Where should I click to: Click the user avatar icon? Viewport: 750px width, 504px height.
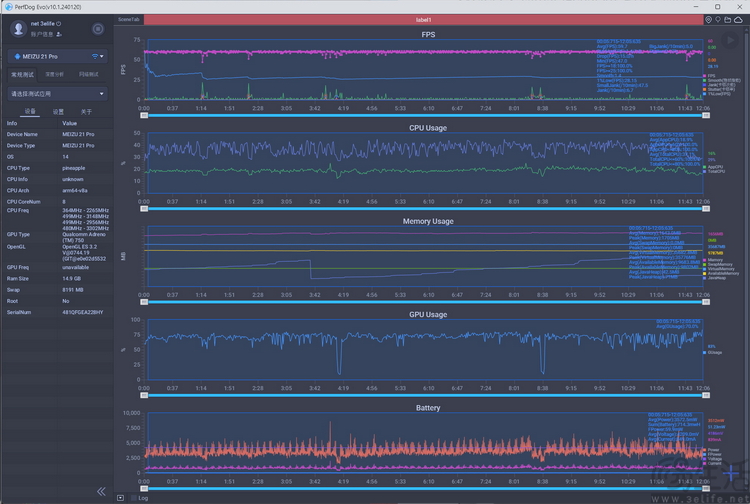[19, 29]
